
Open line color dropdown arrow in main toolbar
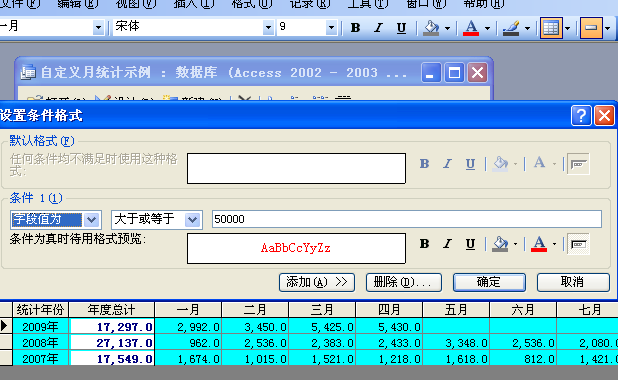(x=527, y=28)
